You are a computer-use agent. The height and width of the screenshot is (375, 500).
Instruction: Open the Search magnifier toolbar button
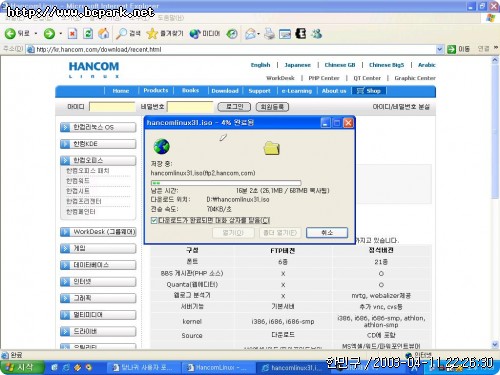click(x=128, y=33)
